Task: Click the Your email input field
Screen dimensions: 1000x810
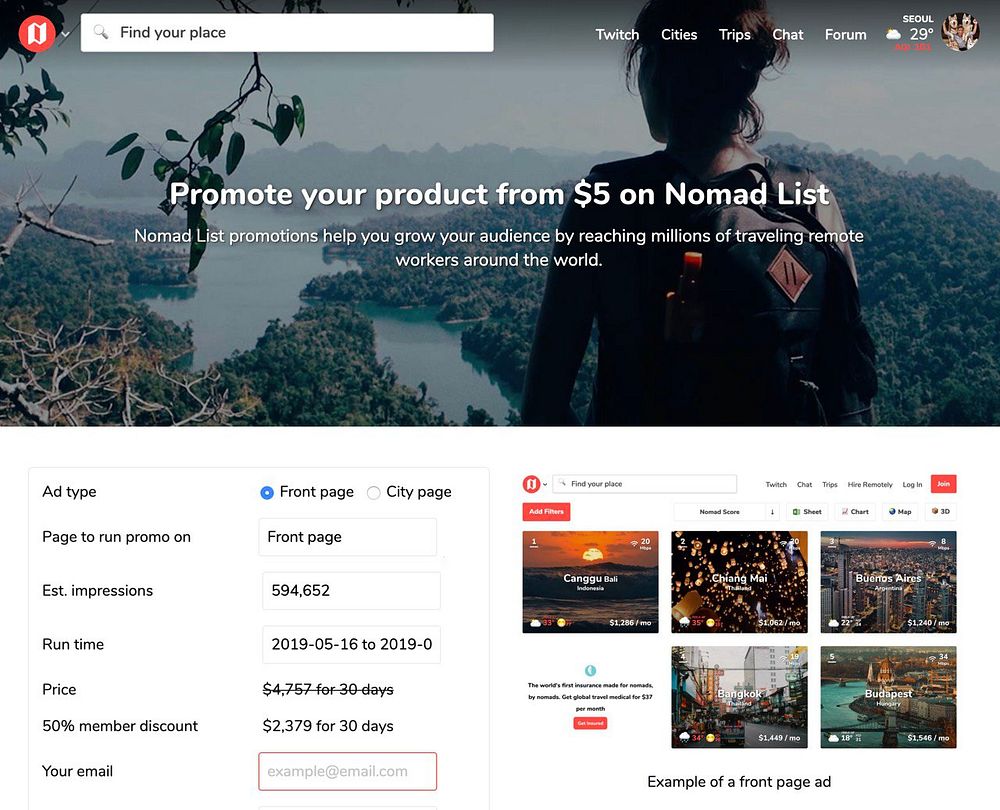Action: click(348, 771)
